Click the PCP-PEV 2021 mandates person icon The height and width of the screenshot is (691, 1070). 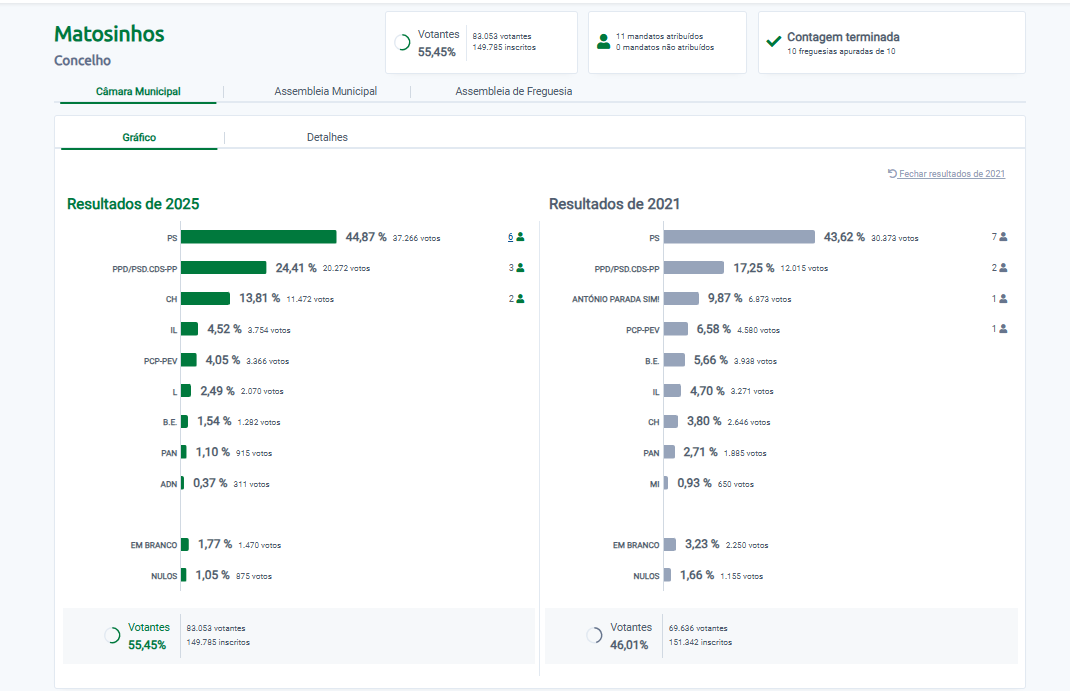coord(1003,329)
